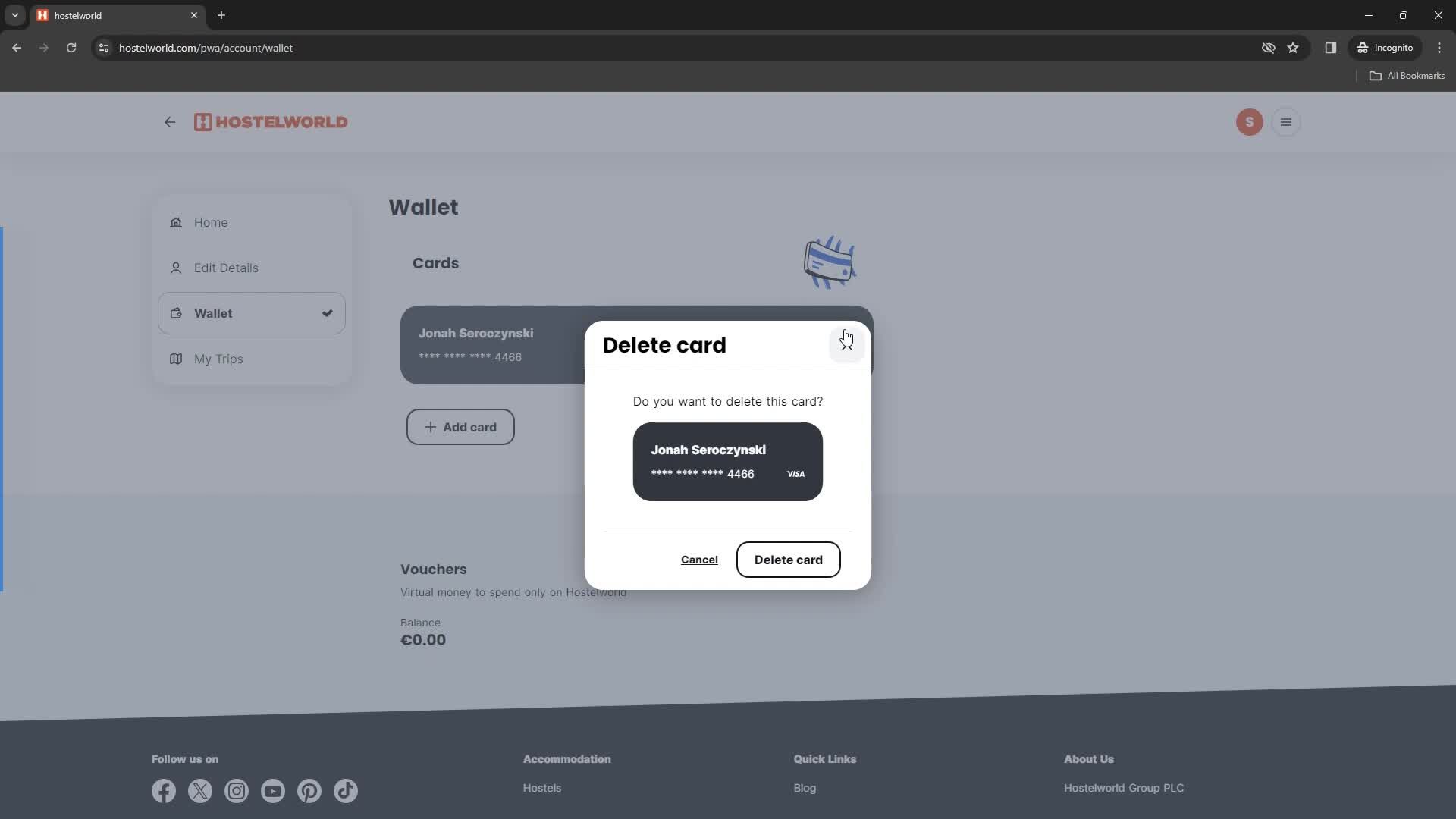Screen dimensions: 1456x819
Task: Click the browser back button
Action: click(x=17, y=48)
